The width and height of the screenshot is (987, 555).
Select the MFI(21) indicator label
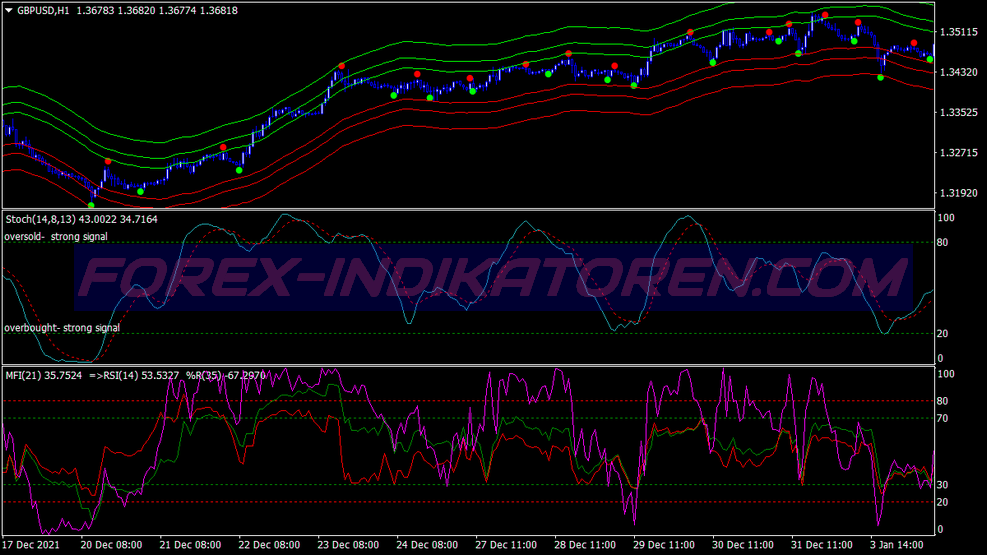[24, 377]
